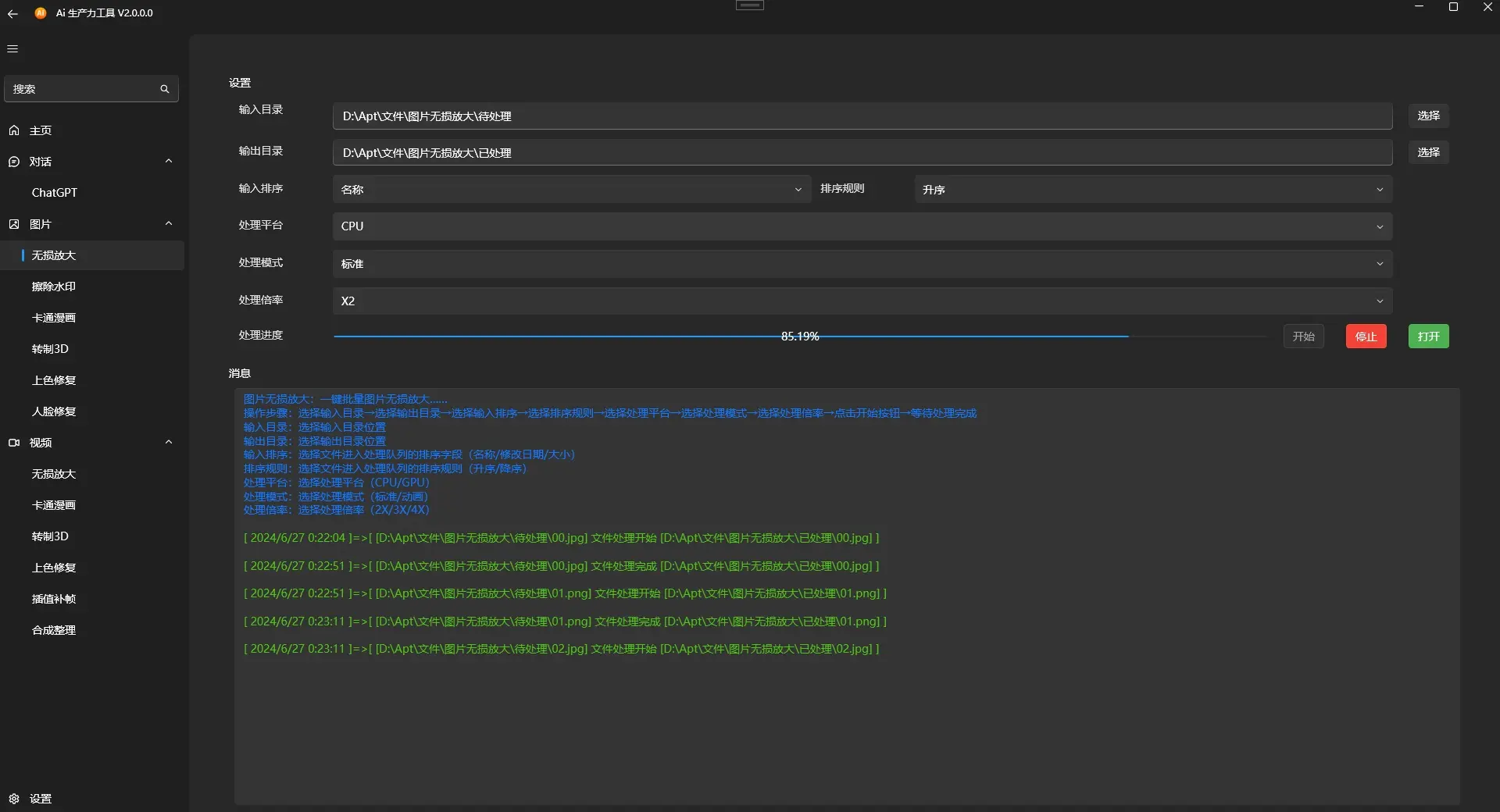This screenshot has width=1500, height=812.
Task: Open 设置 at sidebar bottom
Action: coord(92,799)
